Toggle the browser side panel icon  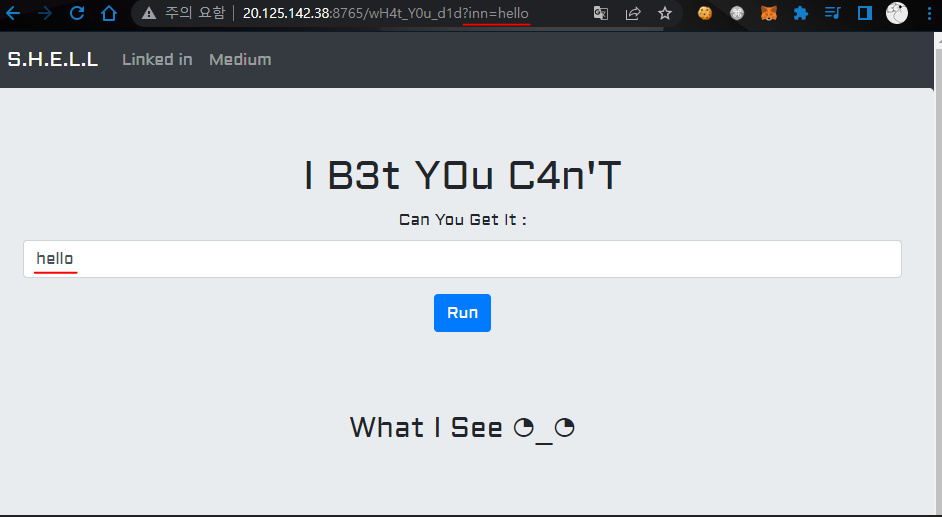(x=865, y=13)
